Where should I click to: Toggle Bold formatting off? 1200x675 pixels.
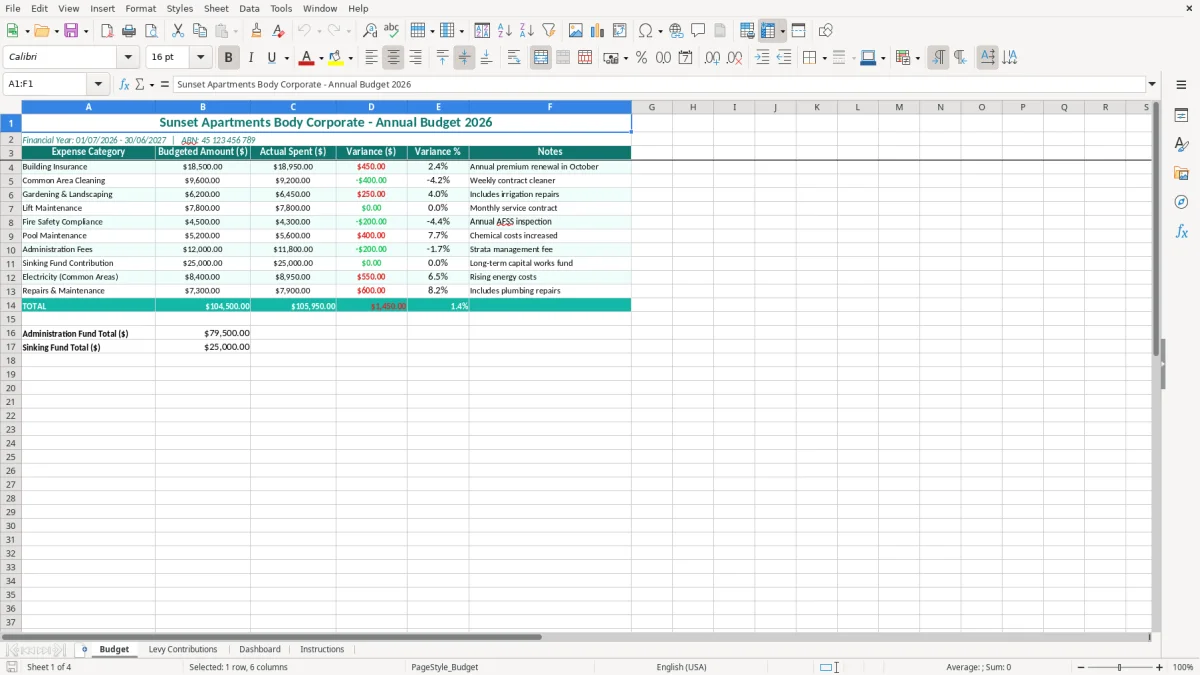click(x=228, y=58)
